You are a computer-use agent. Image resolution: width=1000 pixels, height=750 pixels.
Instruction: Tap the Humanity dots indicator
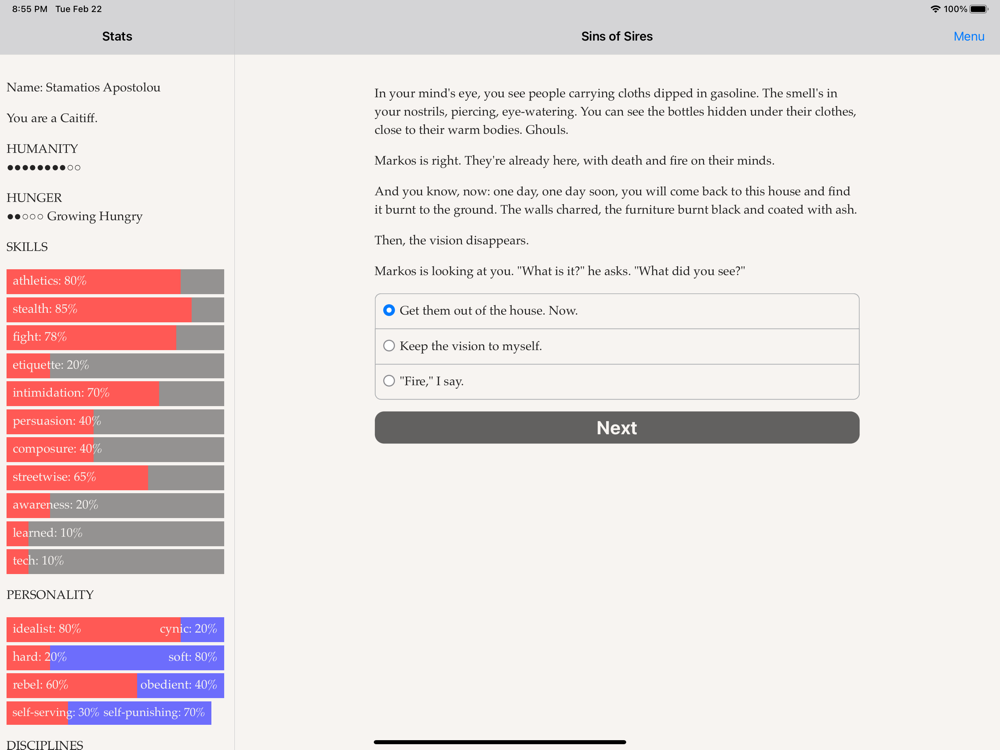pos(44,168)
